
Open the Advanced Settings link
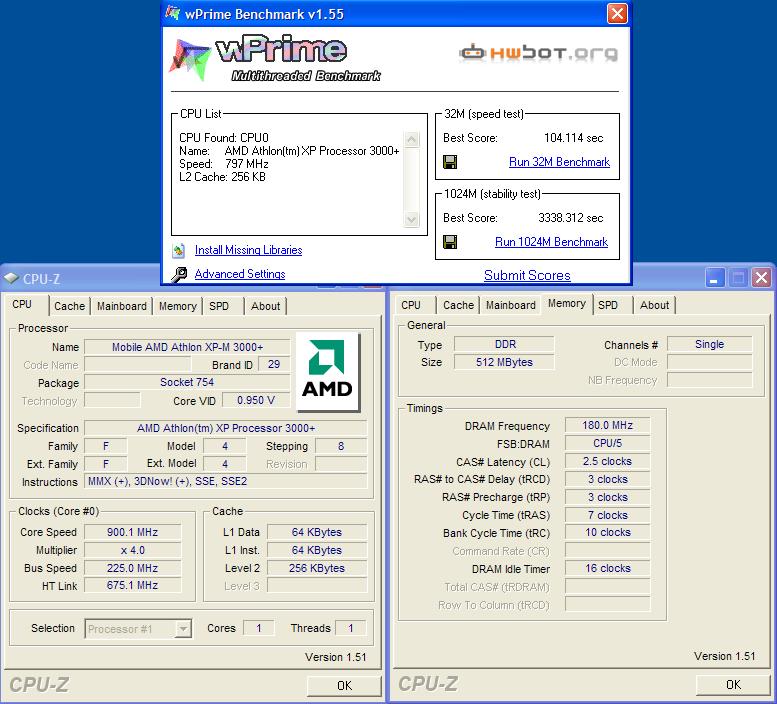240,273
